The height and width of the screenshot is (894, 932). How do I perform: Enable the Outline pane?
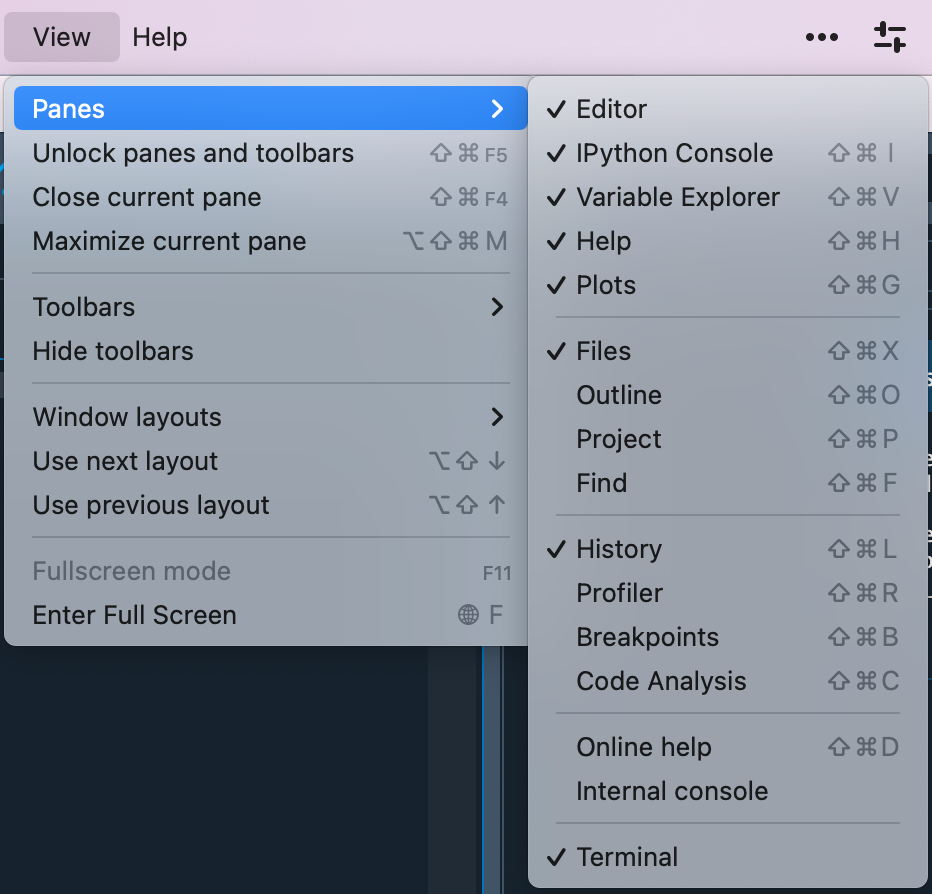(x=618, y=395)
